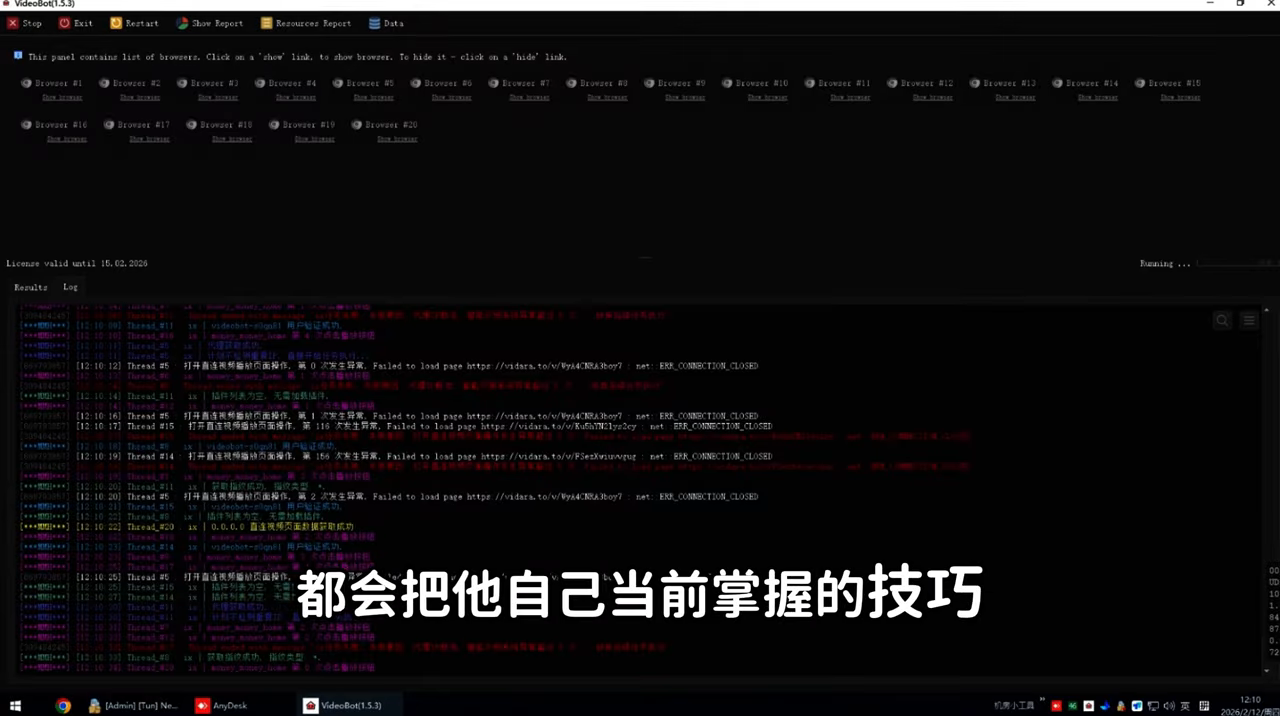The image size is (1280, 716).
Task: Click Browser #7 globe icon
Action: 494,83
